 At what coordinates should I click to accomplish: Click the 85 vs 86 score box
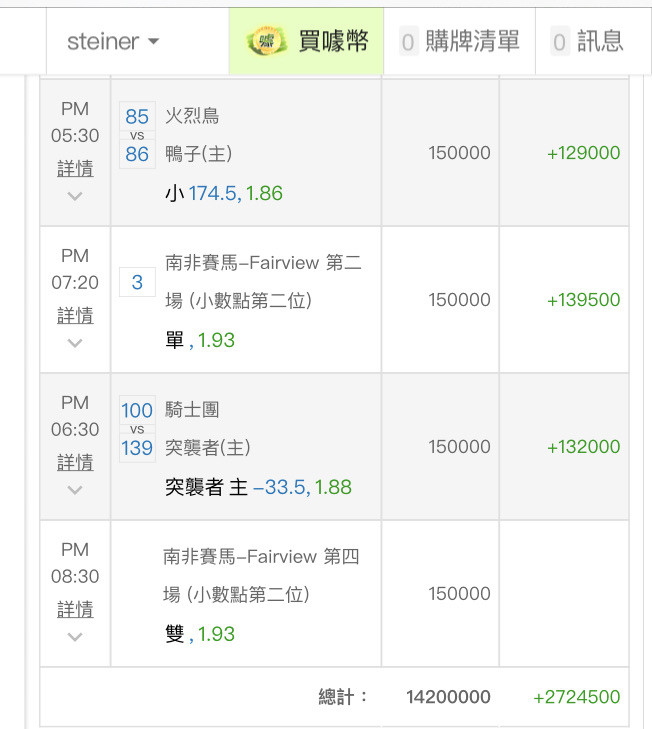[x=137, y=135]
